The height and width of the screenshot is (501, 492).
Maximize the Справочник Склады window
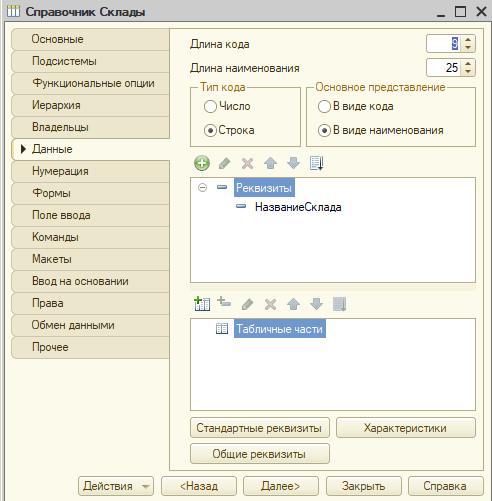(461, 12)
